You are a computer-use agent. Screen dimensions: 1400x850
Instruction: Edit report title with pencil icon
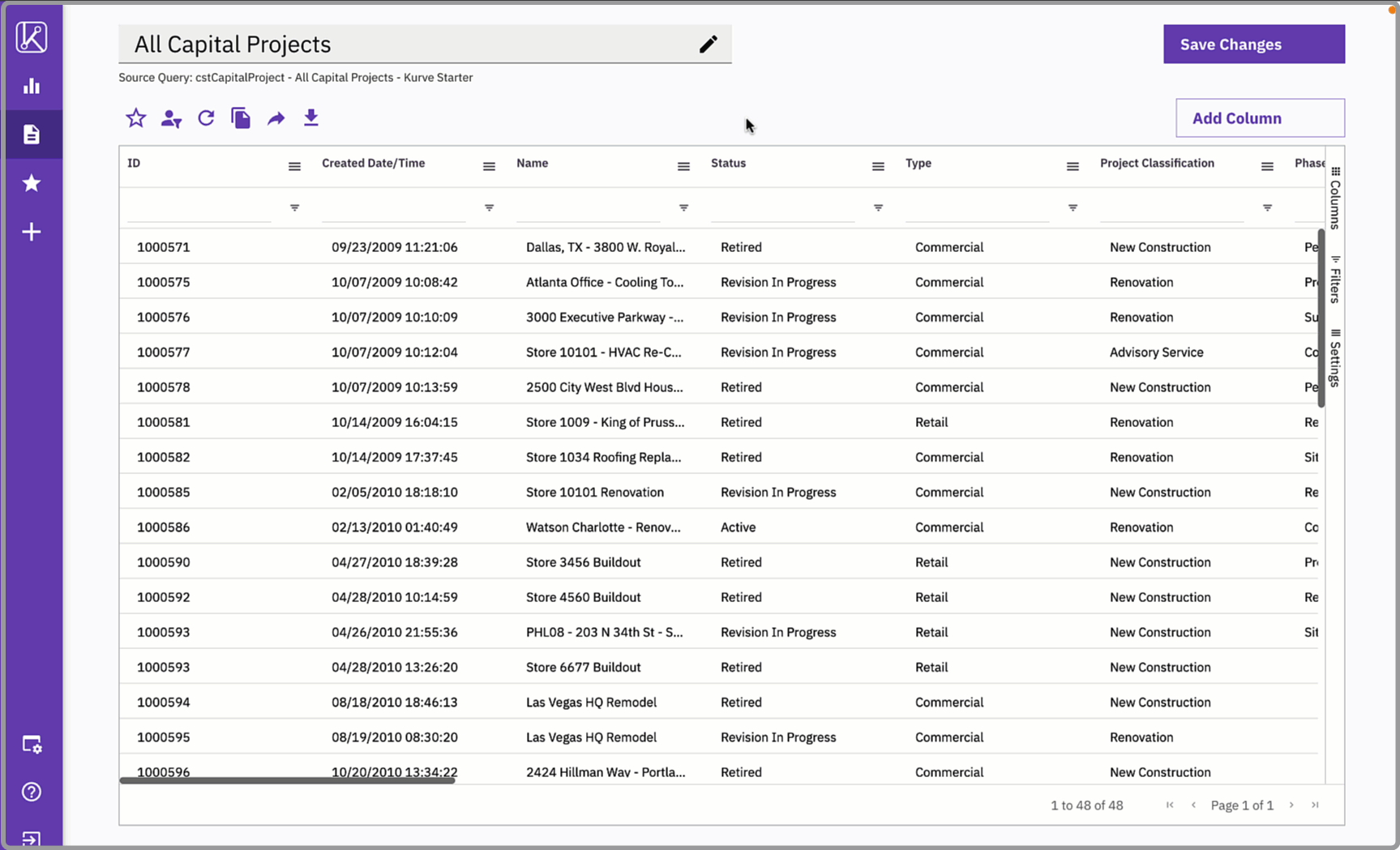point(708,45)
